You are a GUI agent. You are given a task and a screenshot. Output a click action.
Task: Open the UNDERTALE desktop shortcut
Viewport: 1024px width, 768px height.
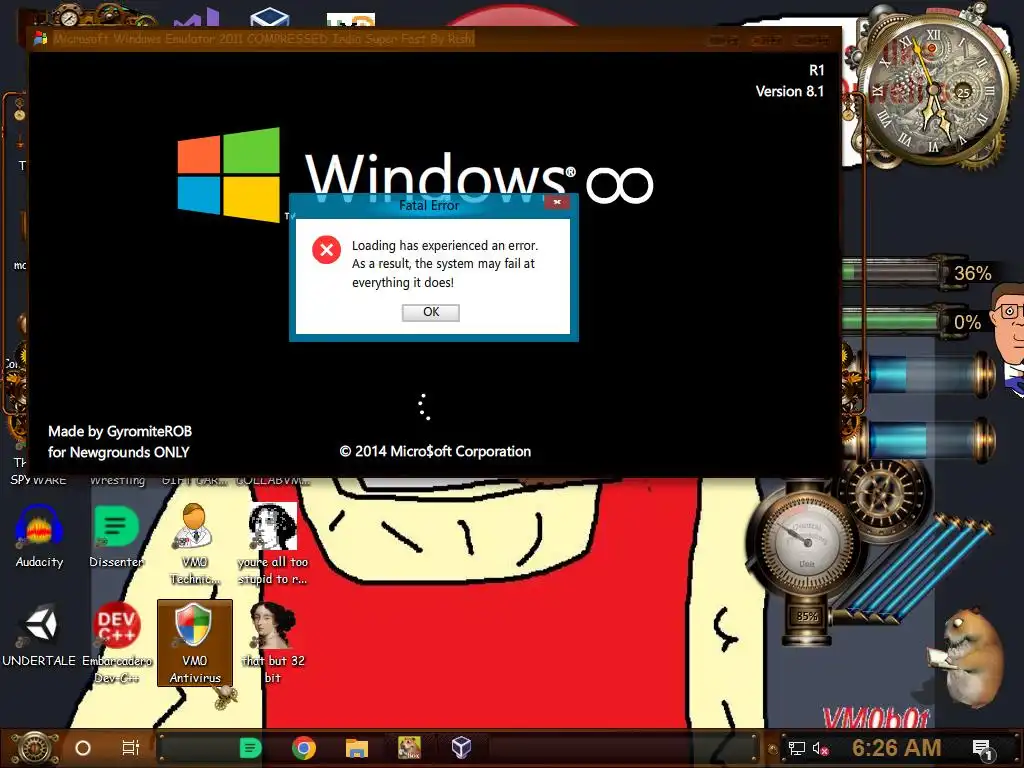coord(39,636)
